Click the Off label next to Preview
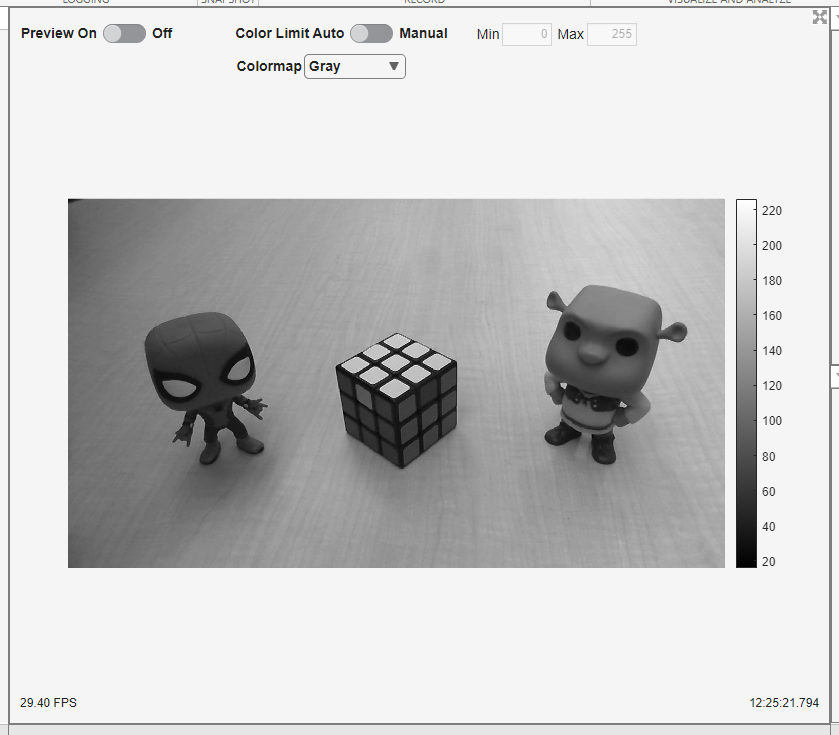Image resolution: width=839 pixels, height=735 pixels. pyautogui.click(x=162, y=33)
